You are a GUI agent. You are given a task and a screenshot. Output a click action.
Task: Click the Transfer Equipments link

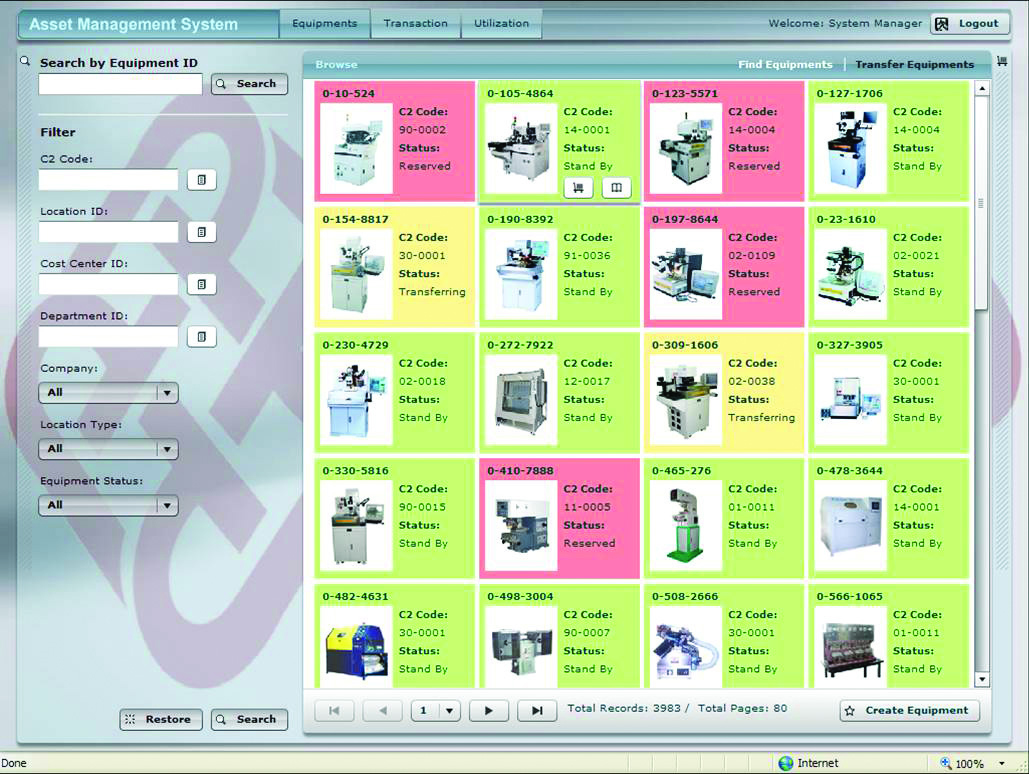pyautogui.click(x=914, y=65)
